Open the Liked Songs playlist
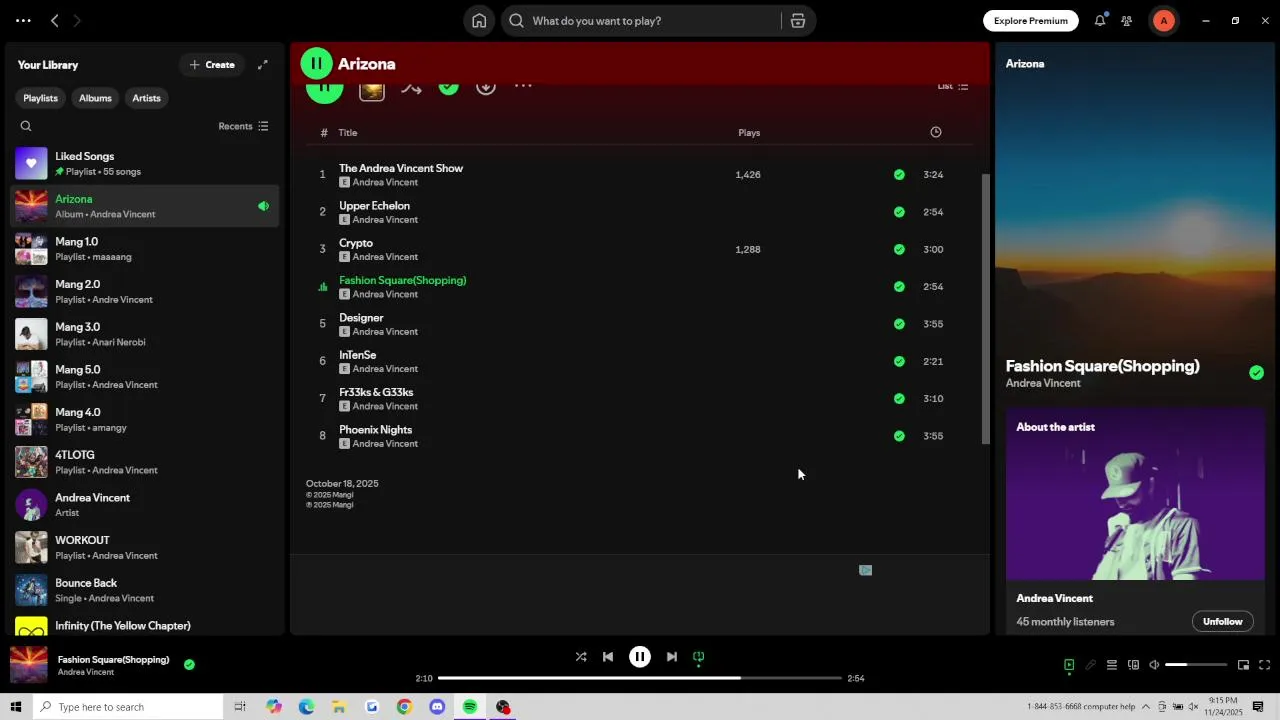This screenshot has width=1280, height=720. pyautogui.click(x=146, y=164)
